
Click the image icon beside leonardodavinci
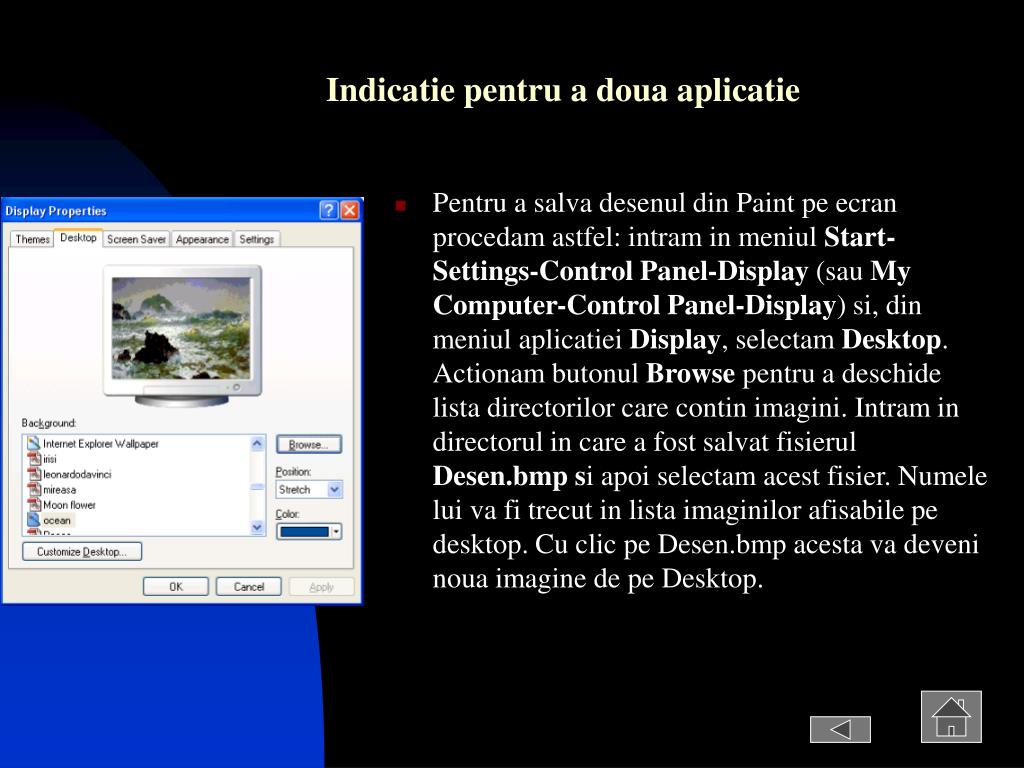tap(33, 474)
